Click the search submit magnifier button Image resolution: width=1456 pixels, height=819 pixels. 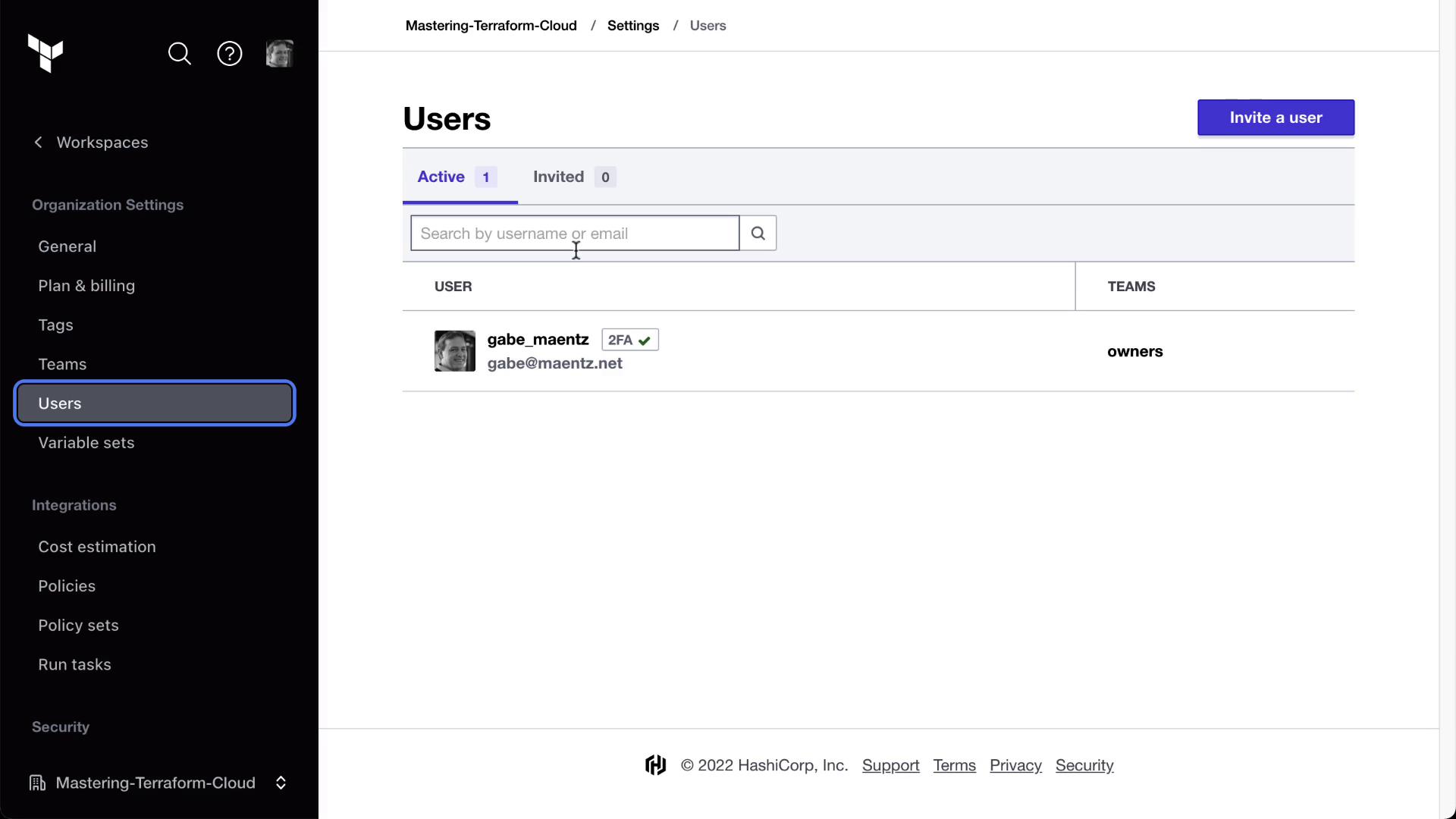758,234
